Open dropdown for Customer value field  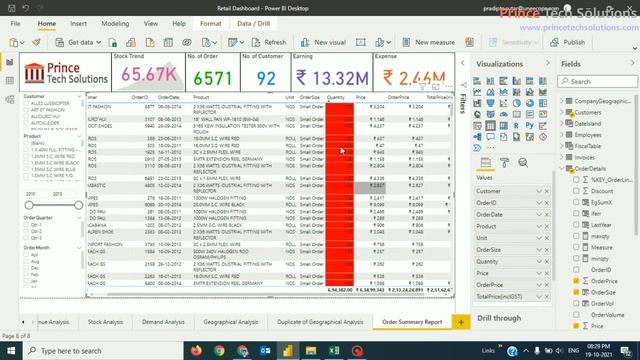[539, 191]
